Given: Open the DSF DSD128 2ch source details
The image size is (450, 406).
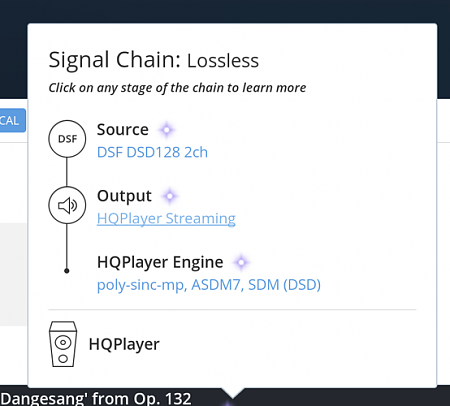Looking at the screenshot, I should click(152, 152).
